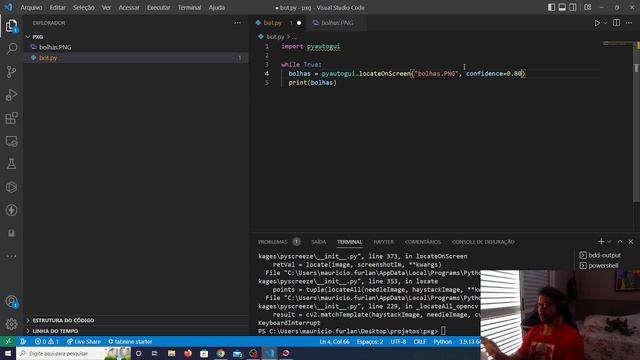Image resolution: width=640 pixels, height=360 pixels.
Task: Open the Run and Debug view
Action: coord(11,95)
